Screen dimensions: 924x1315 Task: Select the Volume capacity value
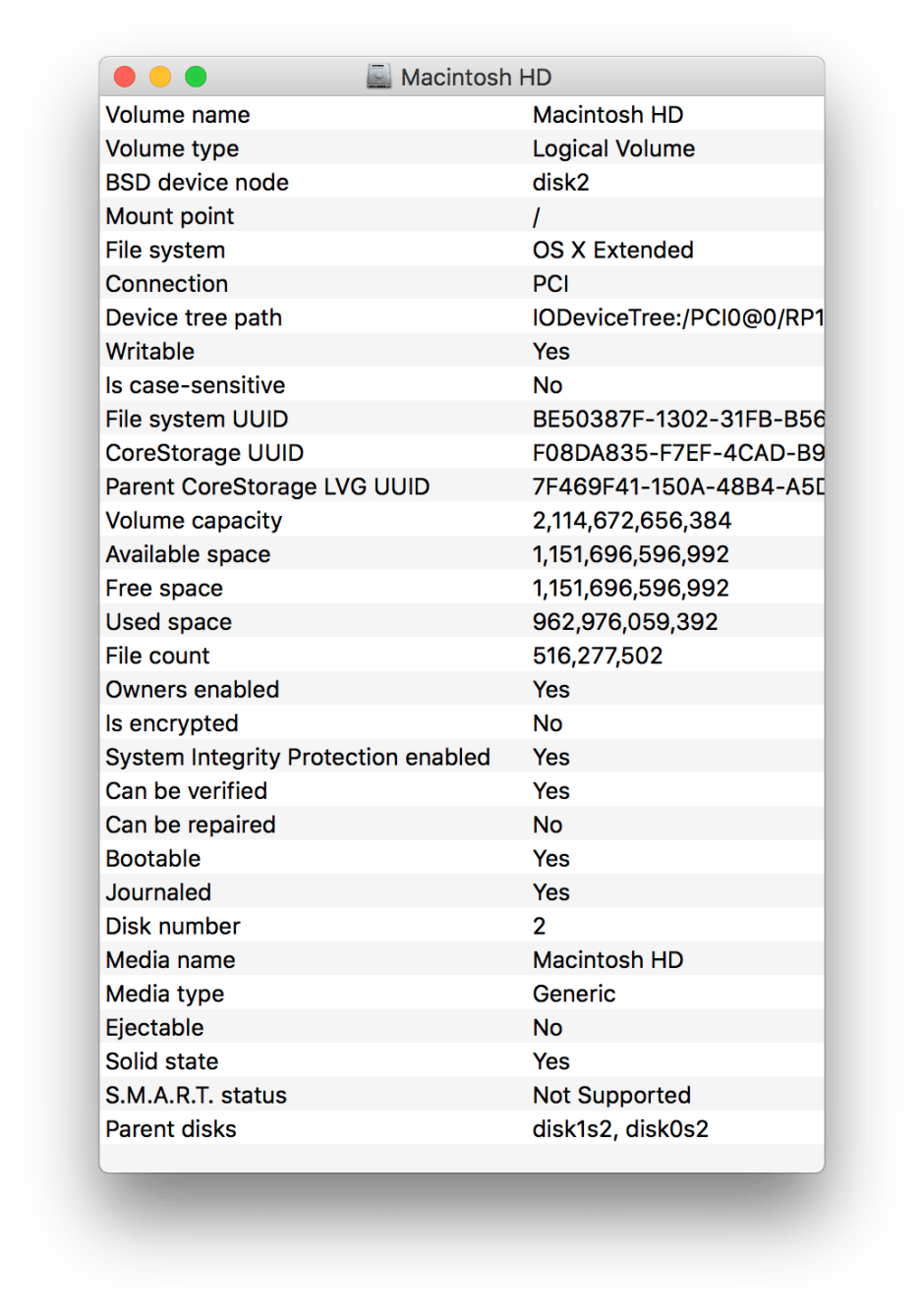632,521
